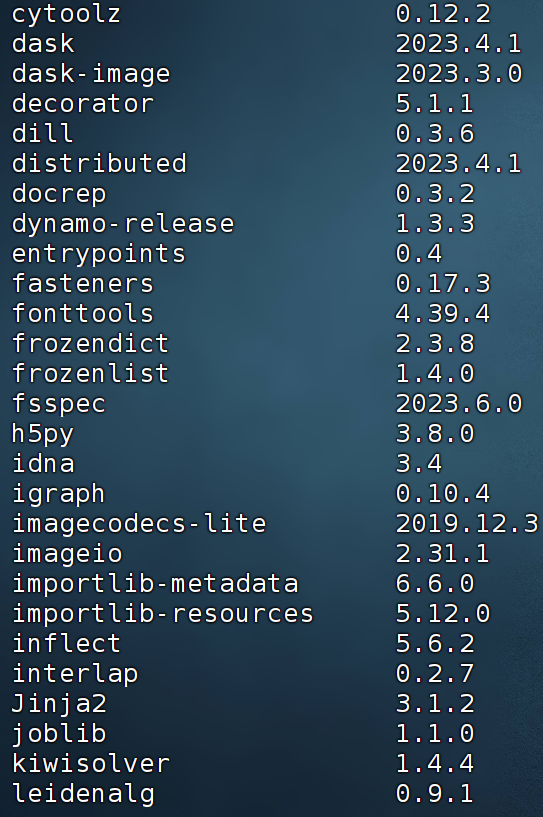Click version 0.3.6 of dill
Image resolution: width=543 pixels, height=817 pixels.
coord(435,133)
